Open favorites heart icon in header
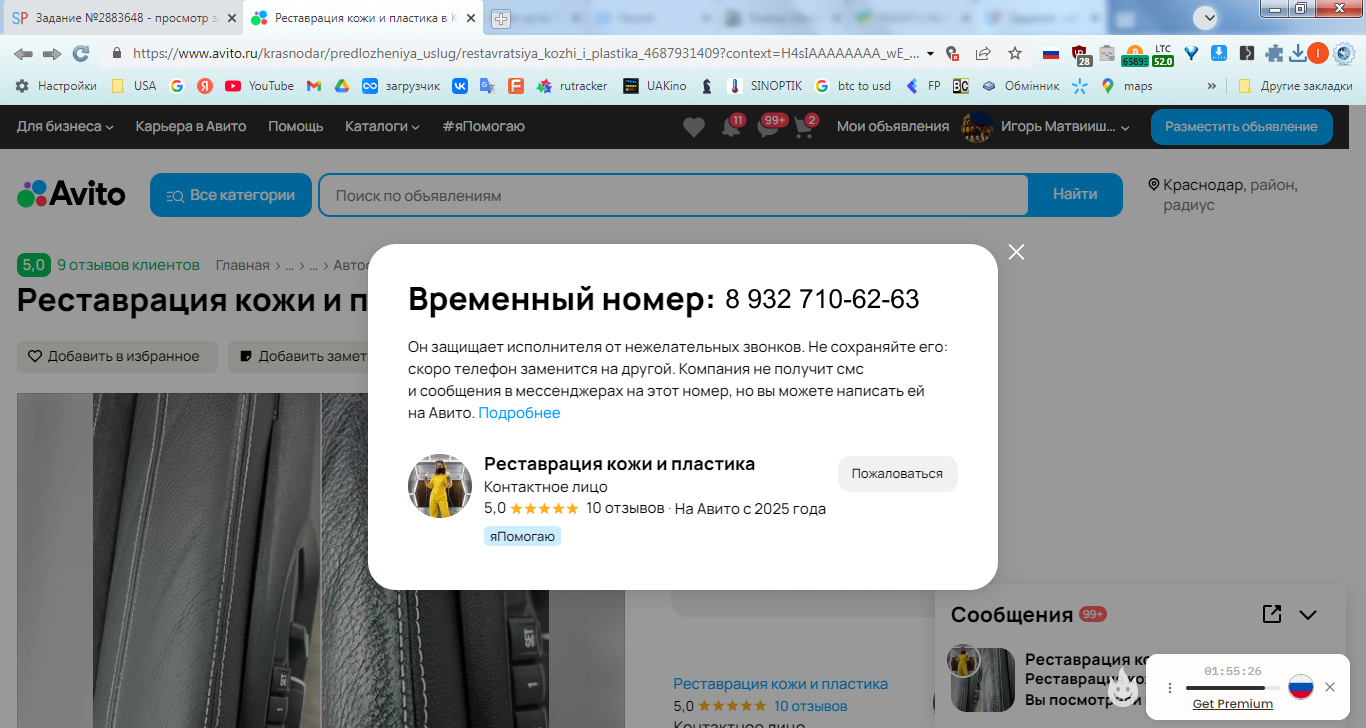The height and width of the screenshot is (728, 1366). [x=693, y=127]
